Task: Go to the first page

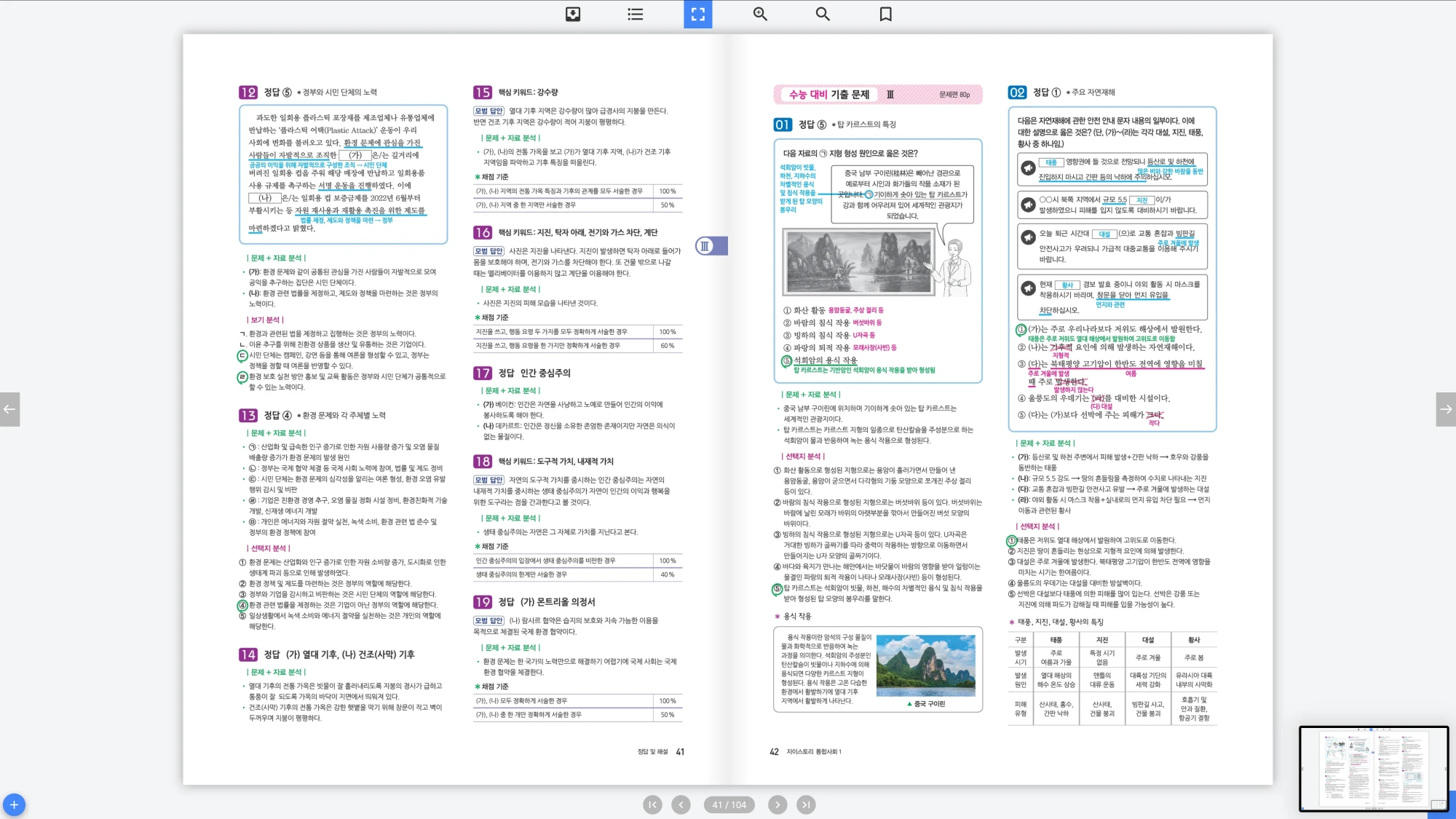Action: click(x=652, y=804)
